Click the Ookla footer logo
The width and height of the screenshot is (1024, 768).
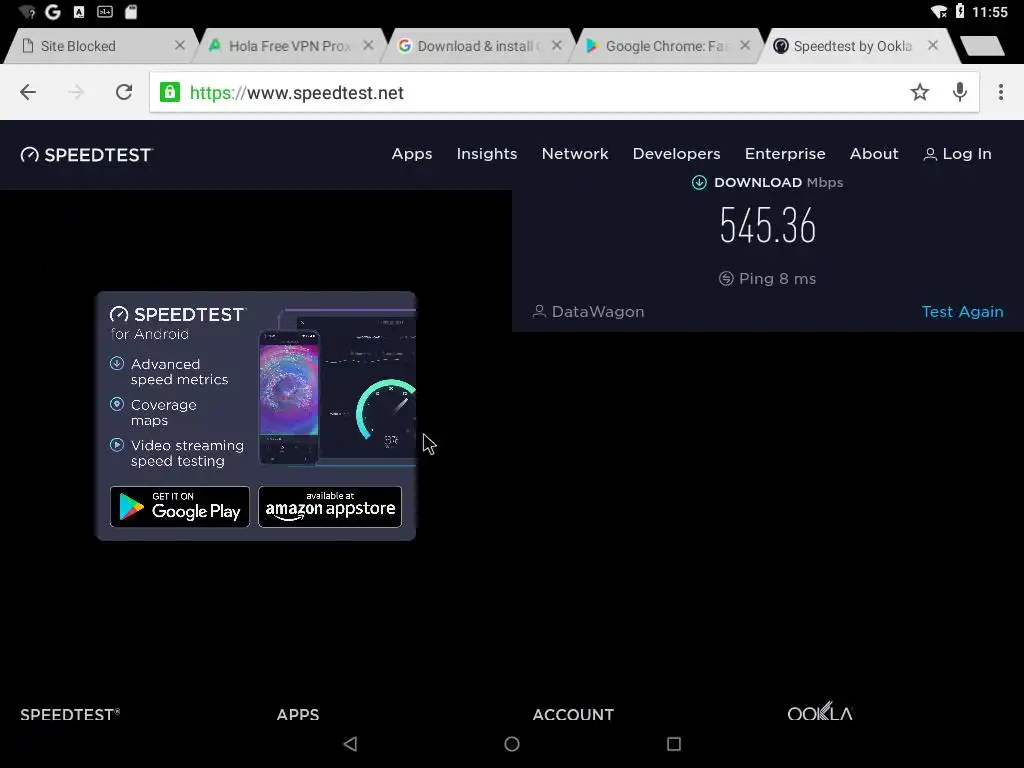click(820, 712)
